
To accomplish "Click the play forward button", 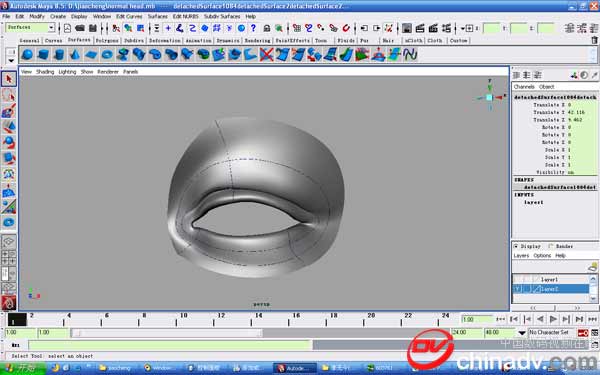I will point(553,319).
